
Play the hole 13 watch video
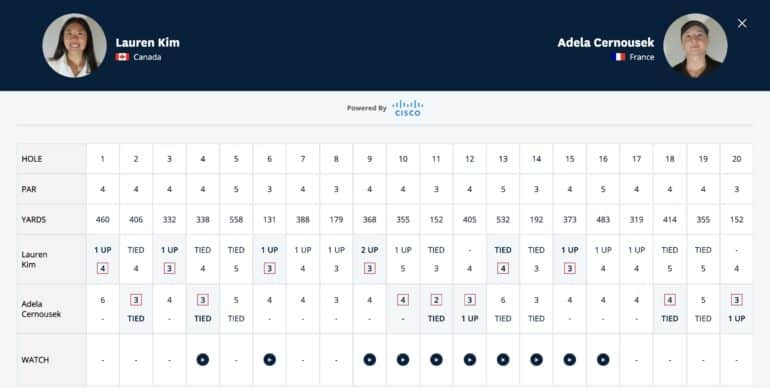point(503,360)
